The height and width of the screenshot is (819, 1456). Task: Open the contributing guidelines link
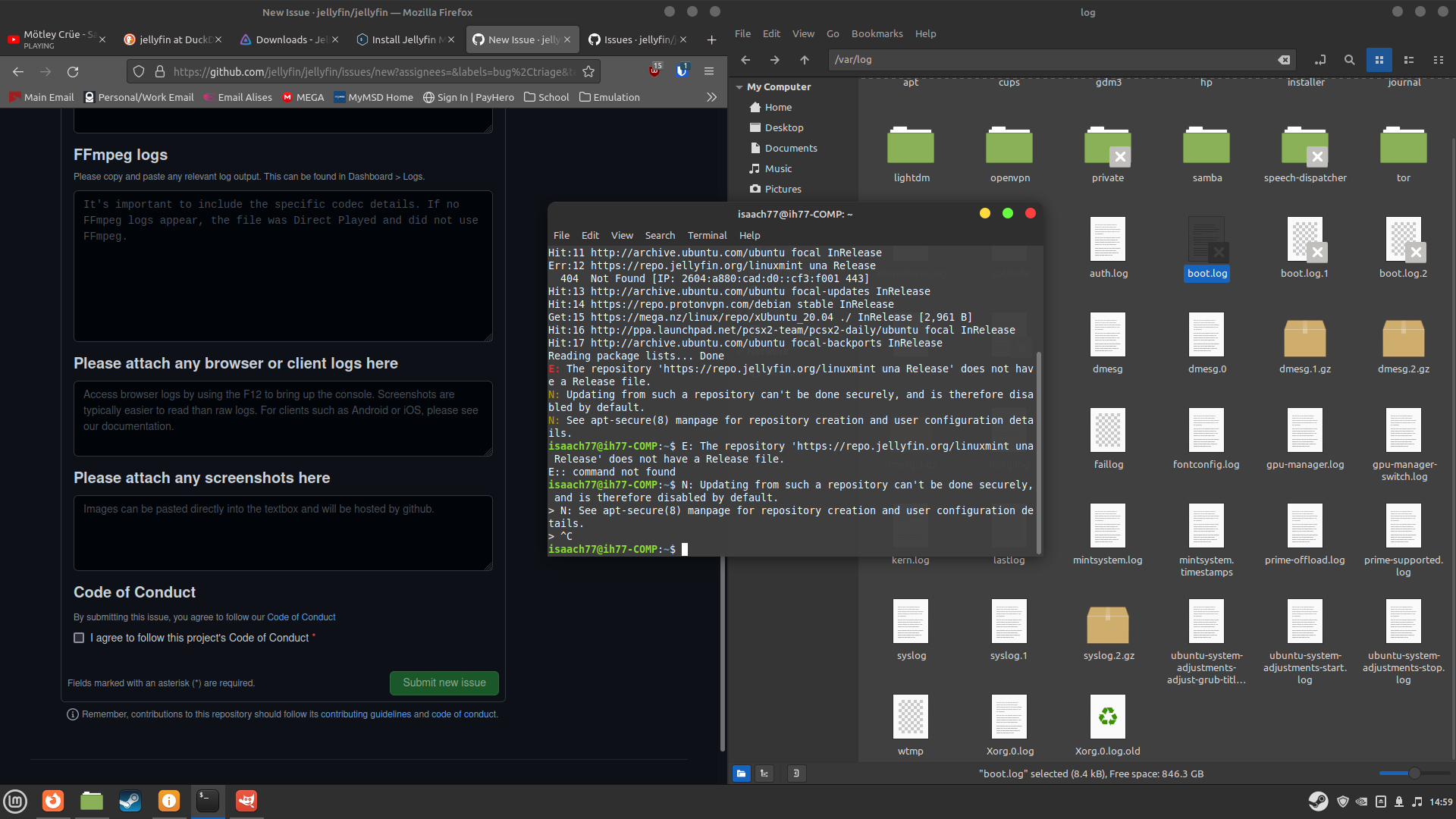point(365,714)
